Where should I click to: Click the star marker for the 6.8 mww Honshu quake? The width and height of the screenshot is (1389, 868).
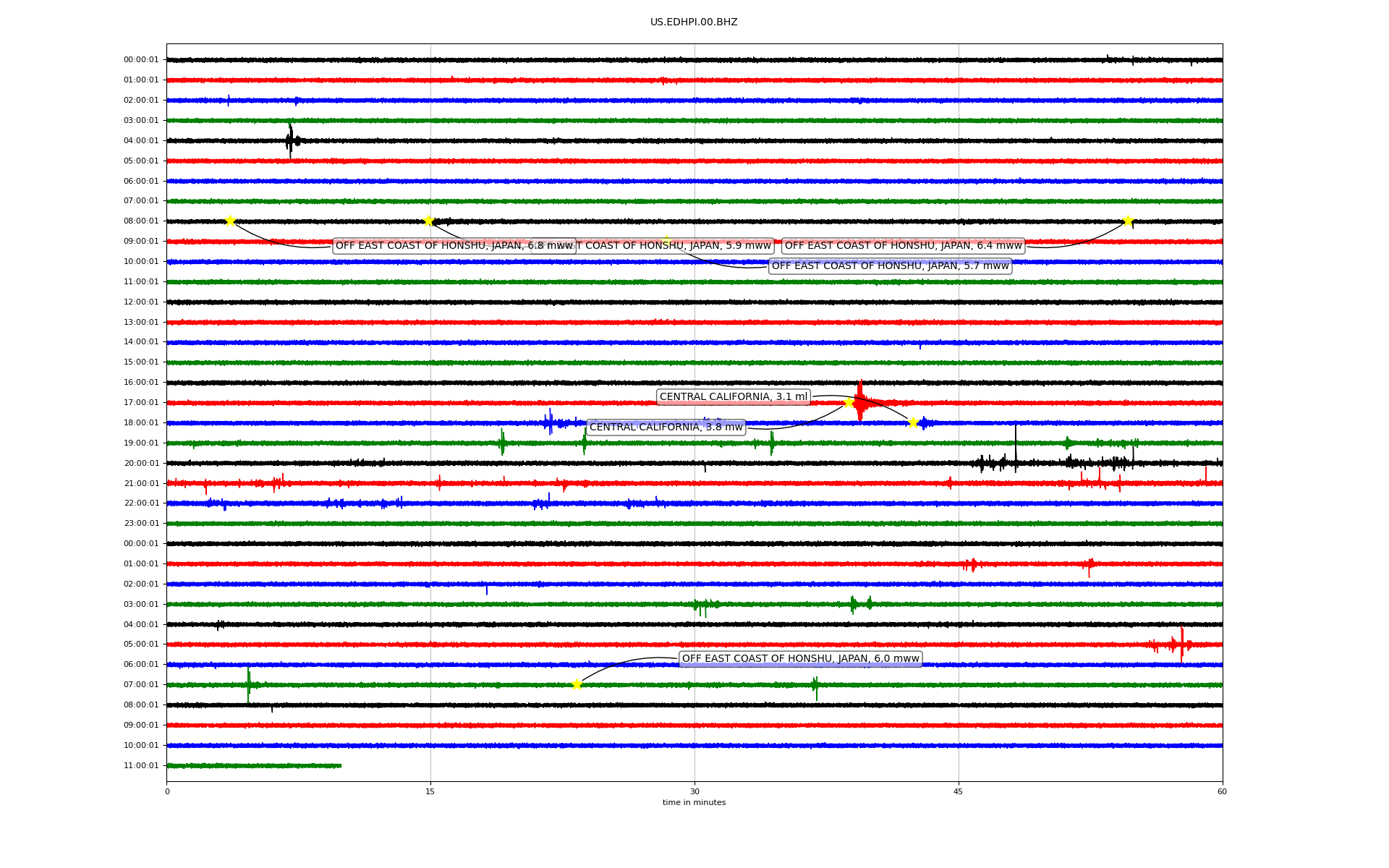230,221
